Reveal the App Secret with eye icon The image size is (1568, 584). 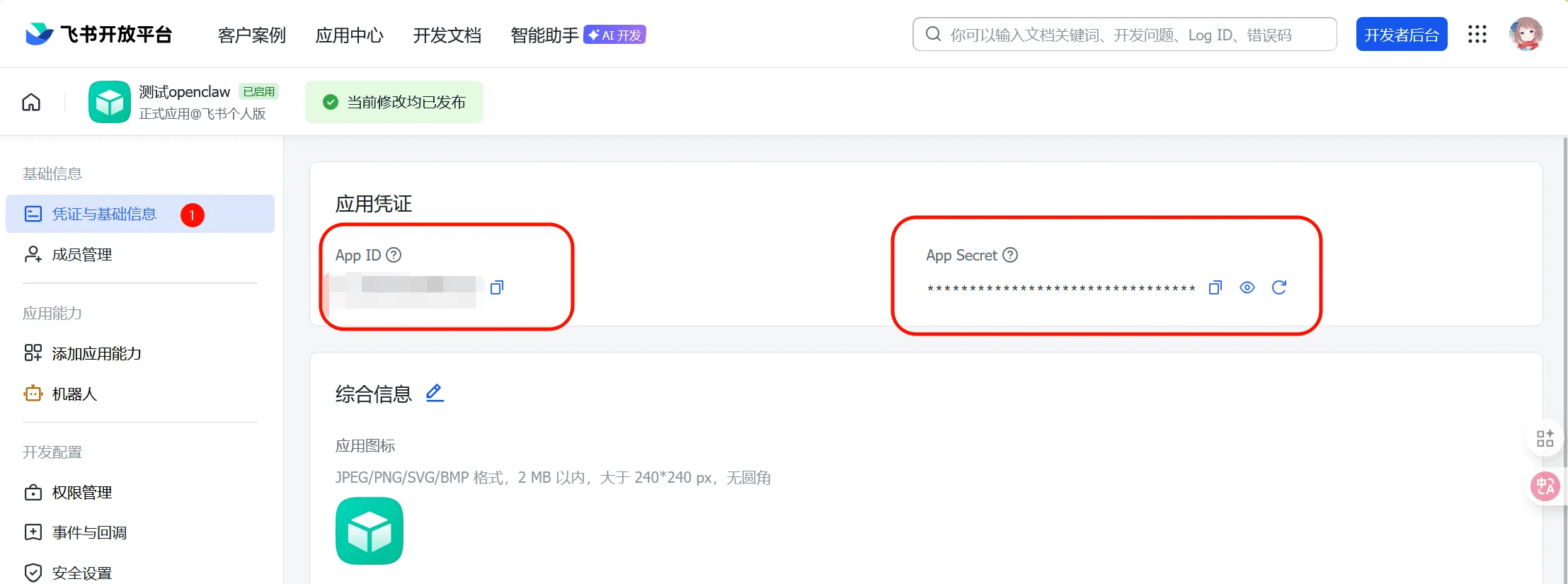click(x=1247, y=287)
